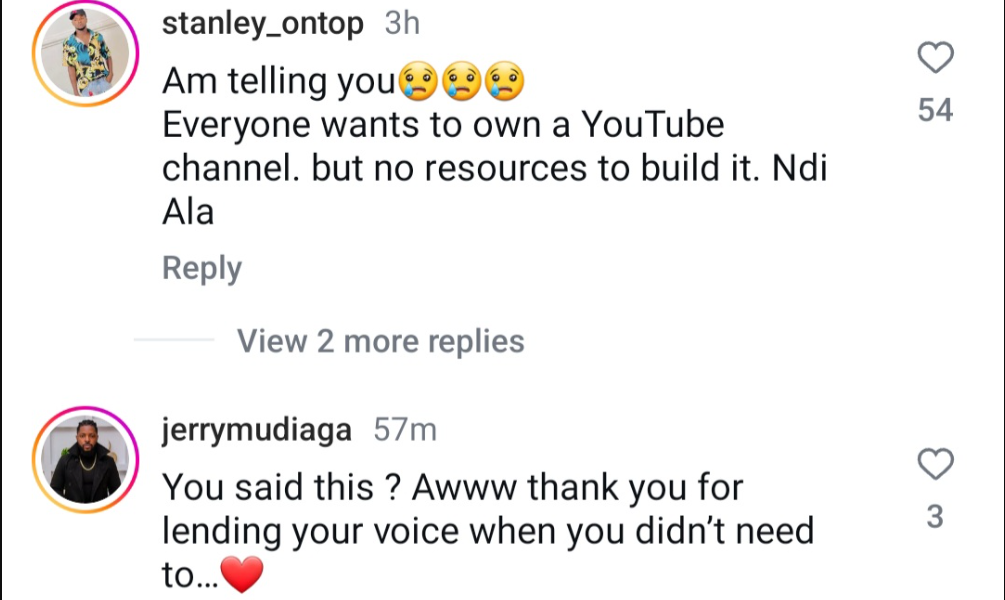Select the "Everyone wants to own a YouTube" text

coord(442,126)
